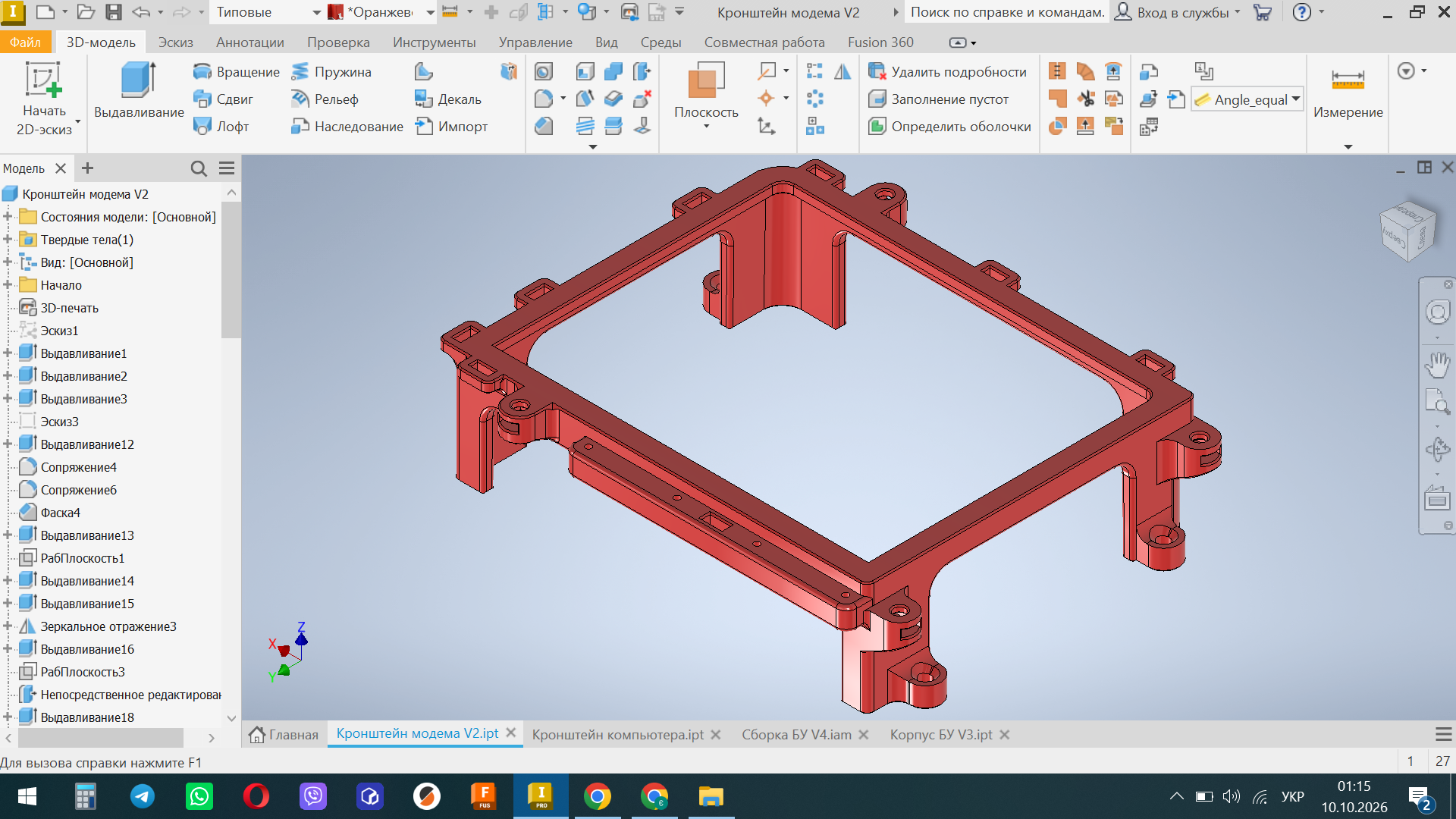Select РабПлоскость1 in the model tree

coord(82,558)
